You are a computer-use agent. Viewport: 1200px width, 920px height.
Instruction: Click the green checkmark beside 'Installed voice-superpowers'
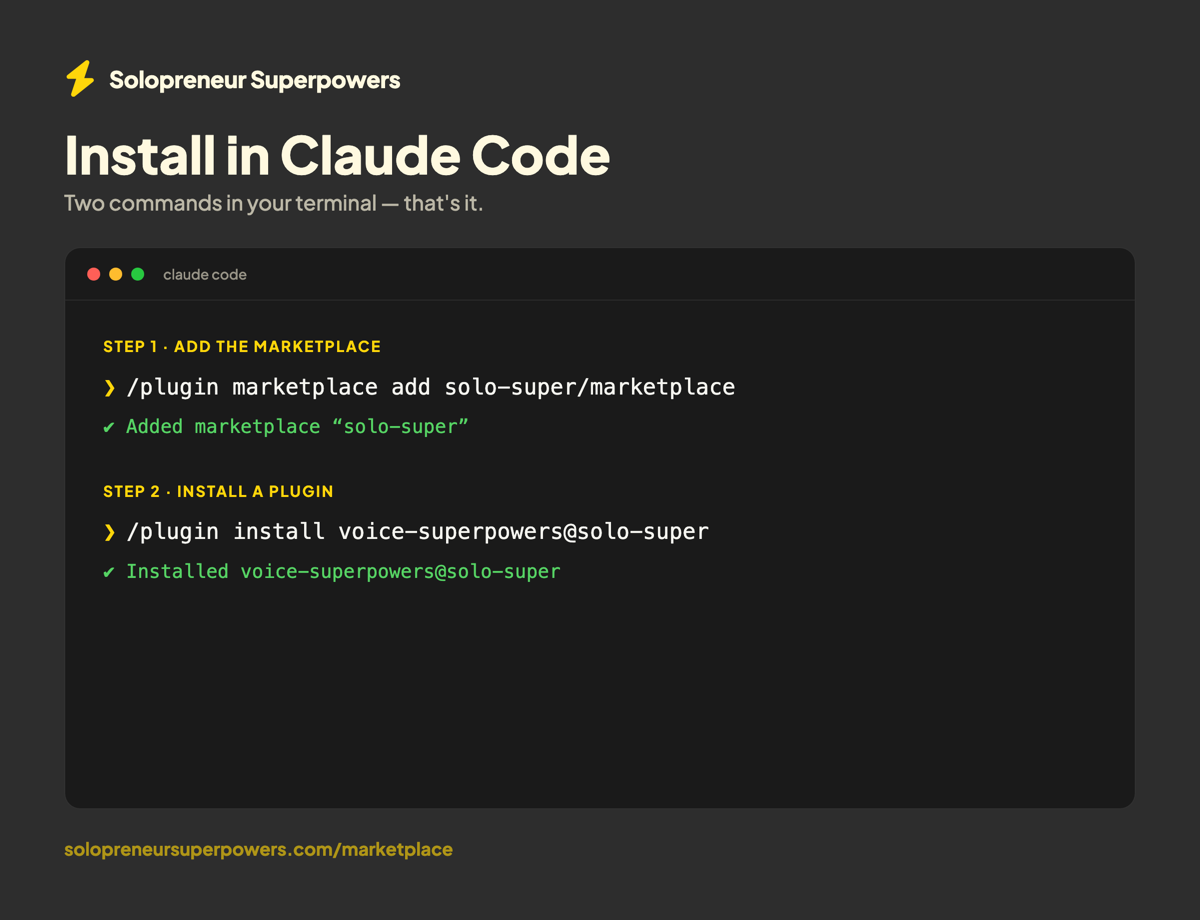tap(109, 573)
